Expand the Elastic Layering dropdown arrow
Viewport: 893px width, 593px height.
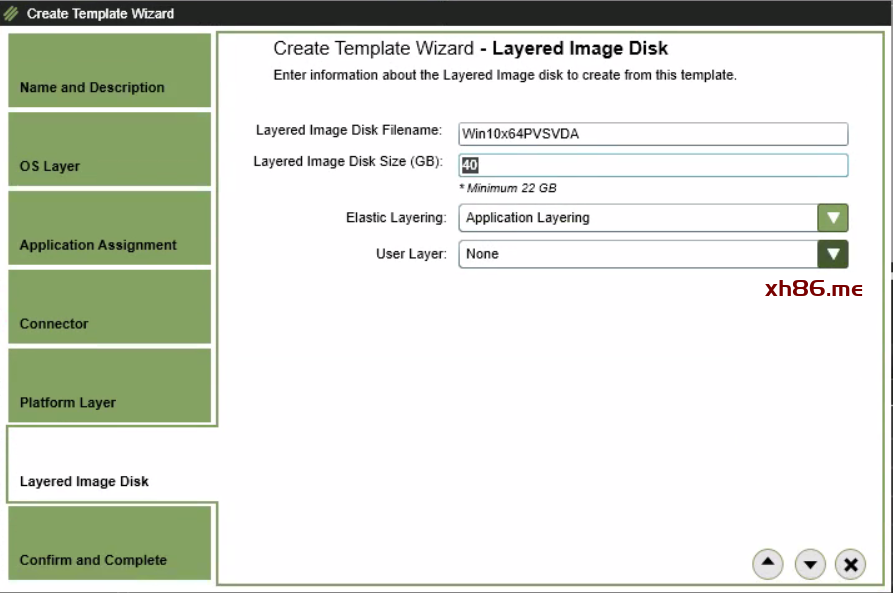click(x=832, y=218)
